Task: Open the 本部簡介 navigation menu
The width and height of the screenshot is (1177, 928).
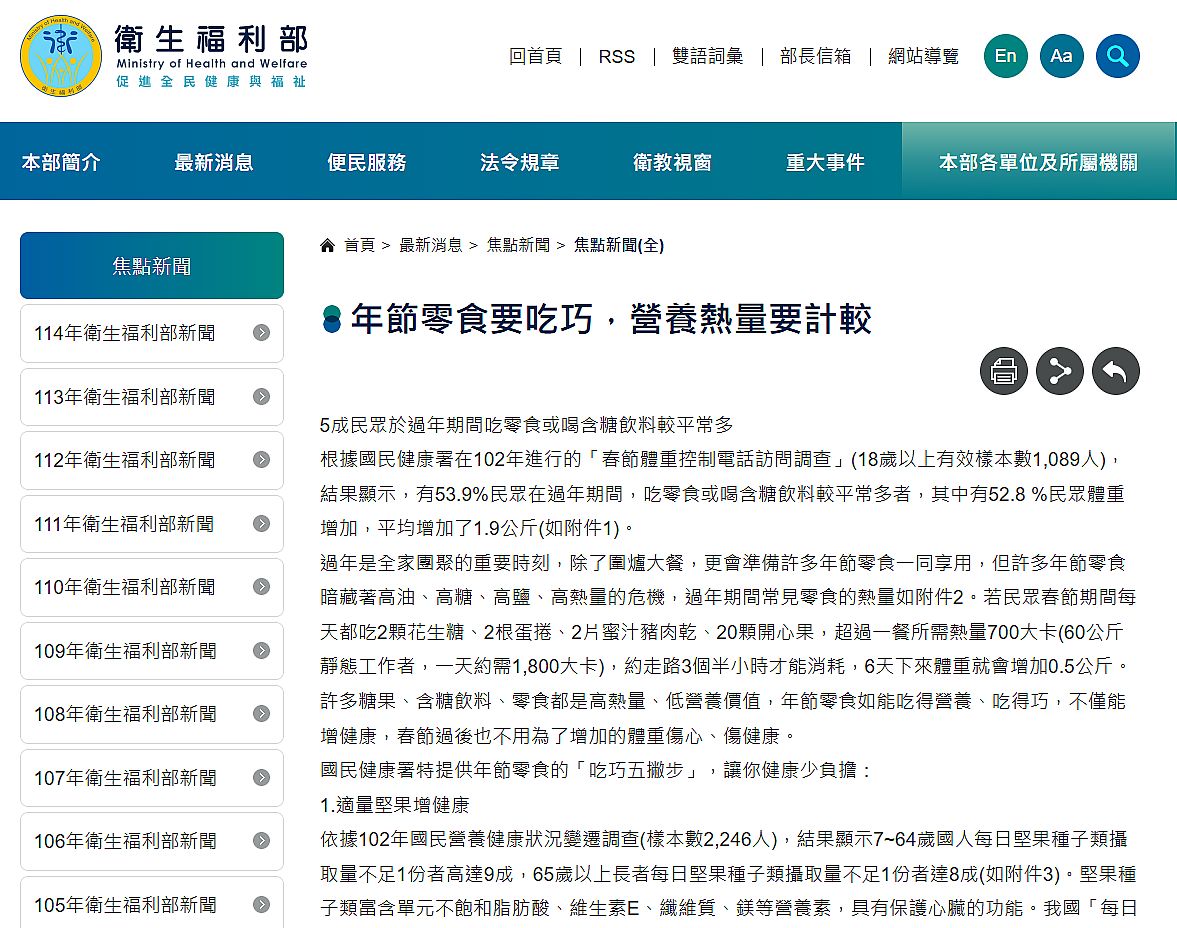Action: (61, 162)
